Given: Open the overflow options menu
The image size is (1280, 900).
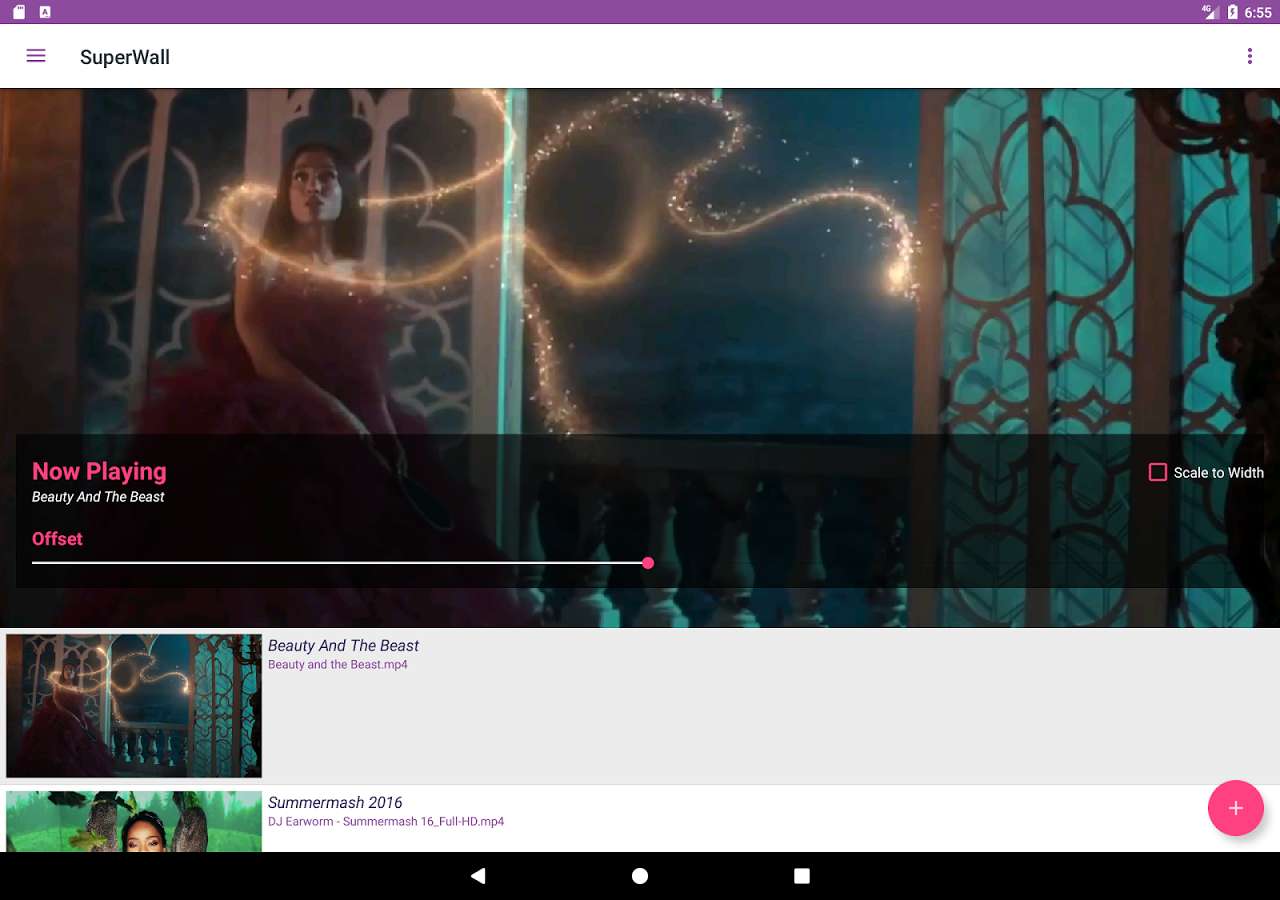Looking at the screenshot, I should click(x=1249, y=56).
